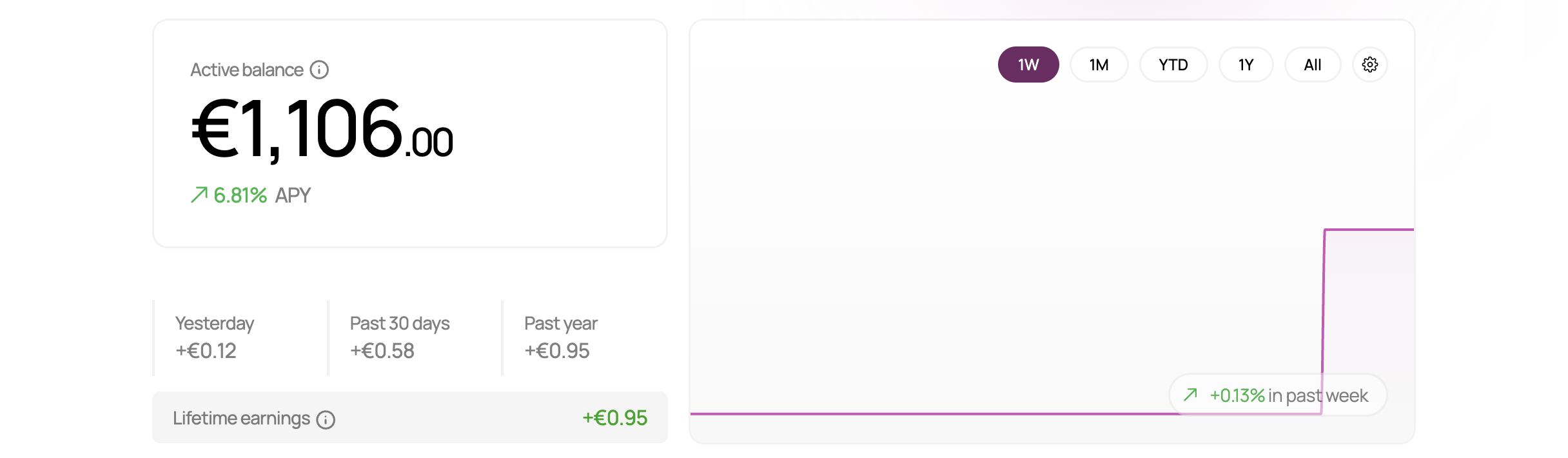Click the Active balance label
1568x458 pixels.
coord(247,70)
